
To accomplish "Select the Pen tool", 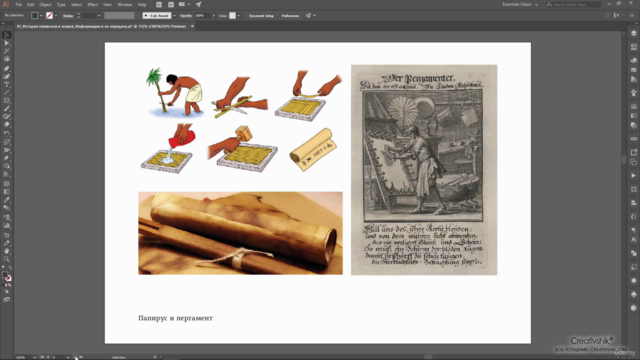I will pyautogui.click(x=7, y=68).
